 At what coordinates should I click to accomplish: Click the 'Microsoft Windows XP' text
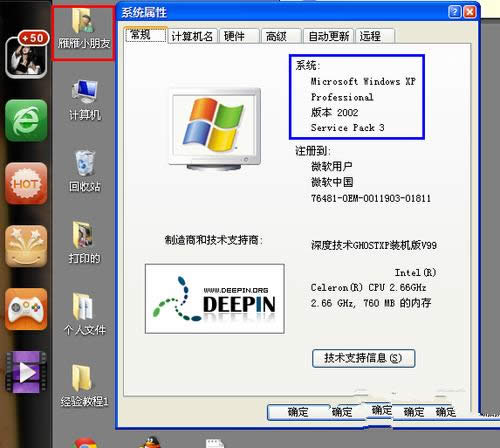(363, 81)
